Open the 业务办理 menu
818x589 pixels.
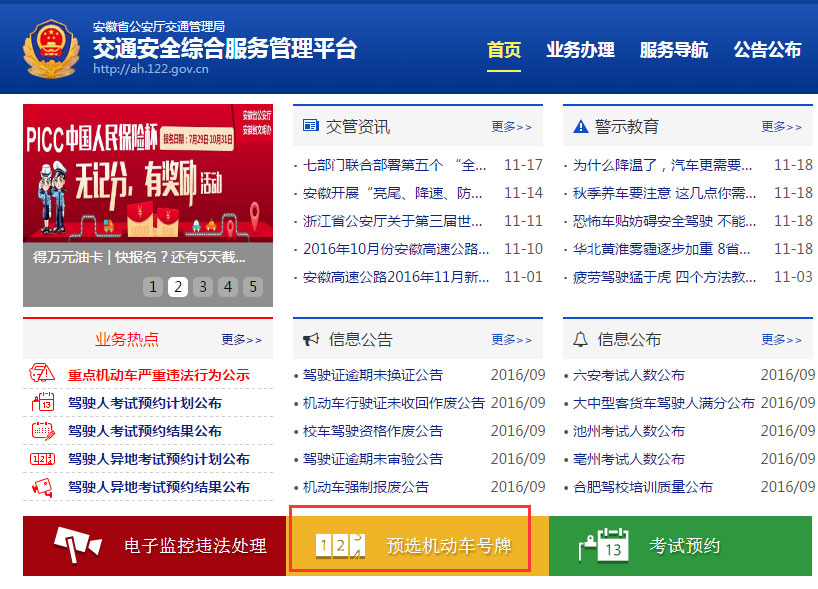(581, 46)
